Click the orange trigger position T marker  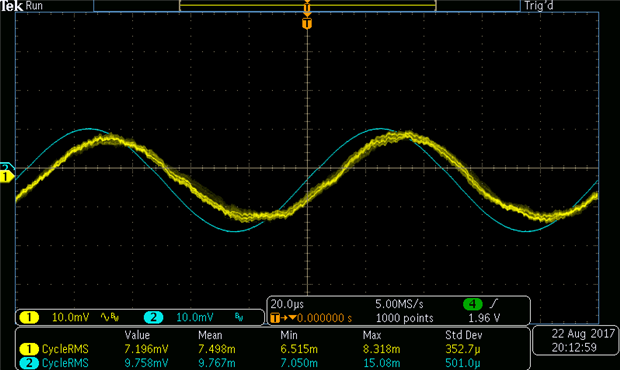pos(307,23)
